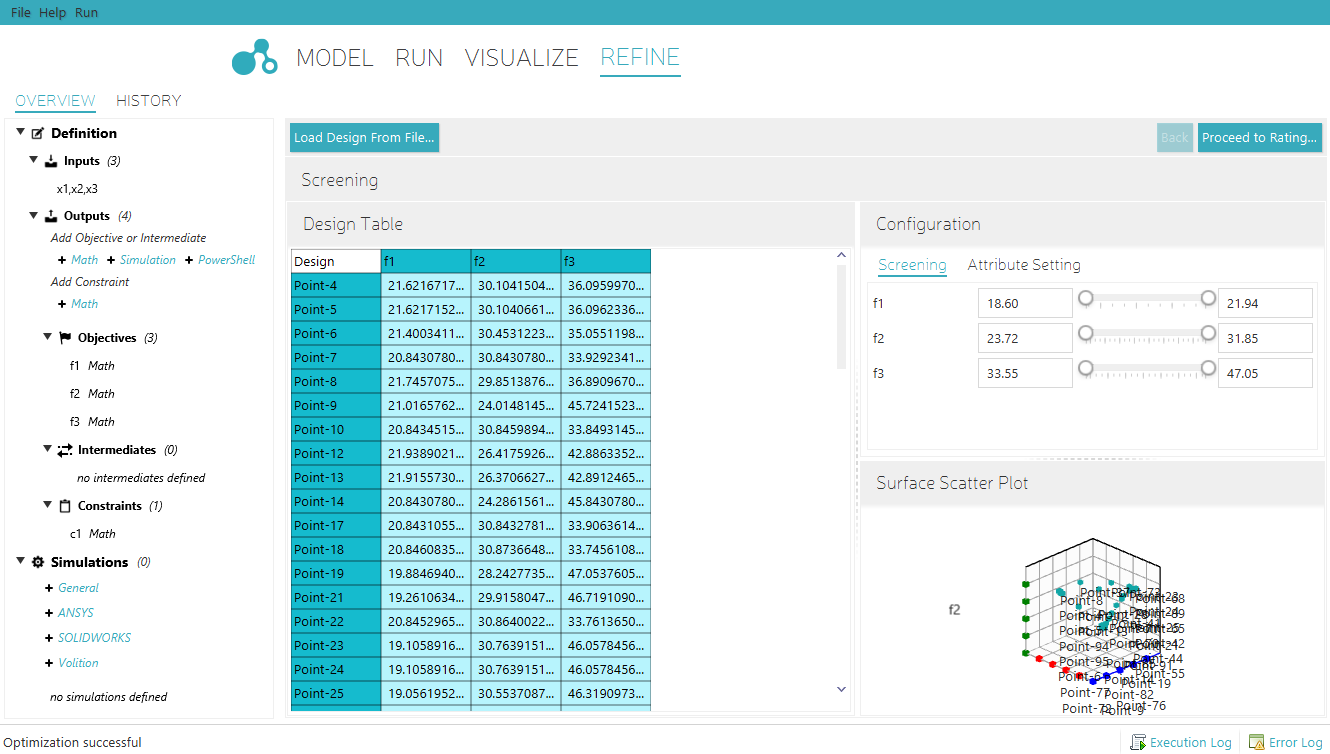Switch to the VISUALIZE tab

[x=522, y=58]
